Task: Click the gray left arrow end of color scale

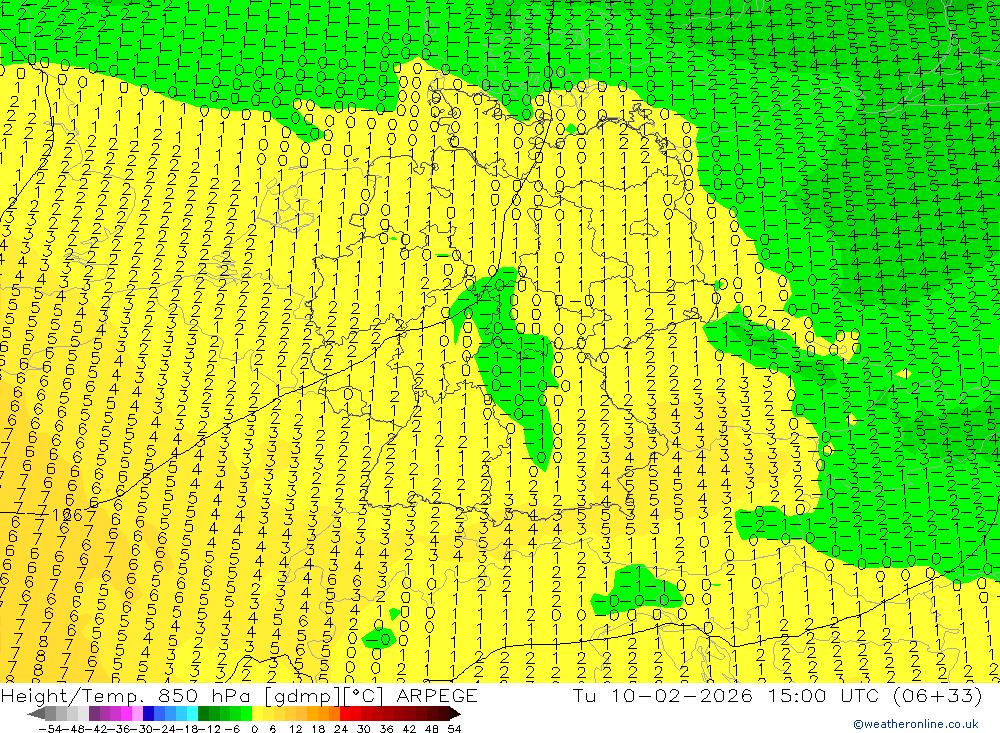Action: (x=36, y=714)
